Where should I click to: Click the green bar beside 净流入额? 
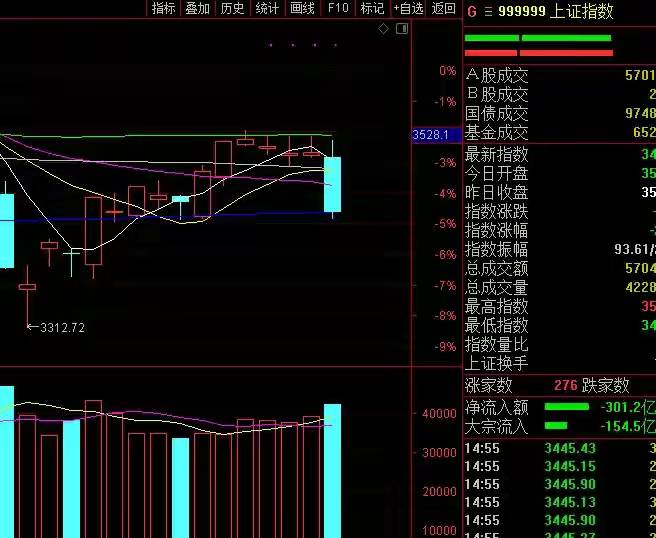[566, 407]
